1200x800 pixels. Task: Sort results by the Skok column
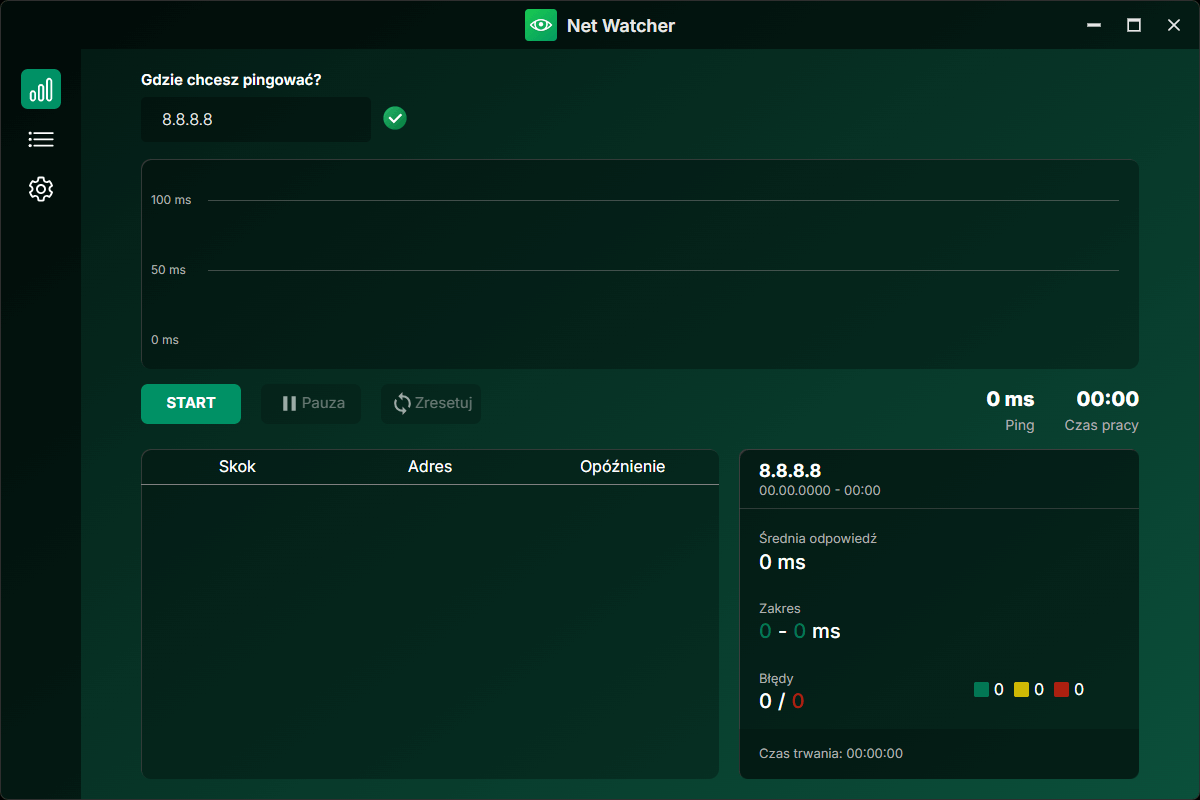tap(237, 466)
